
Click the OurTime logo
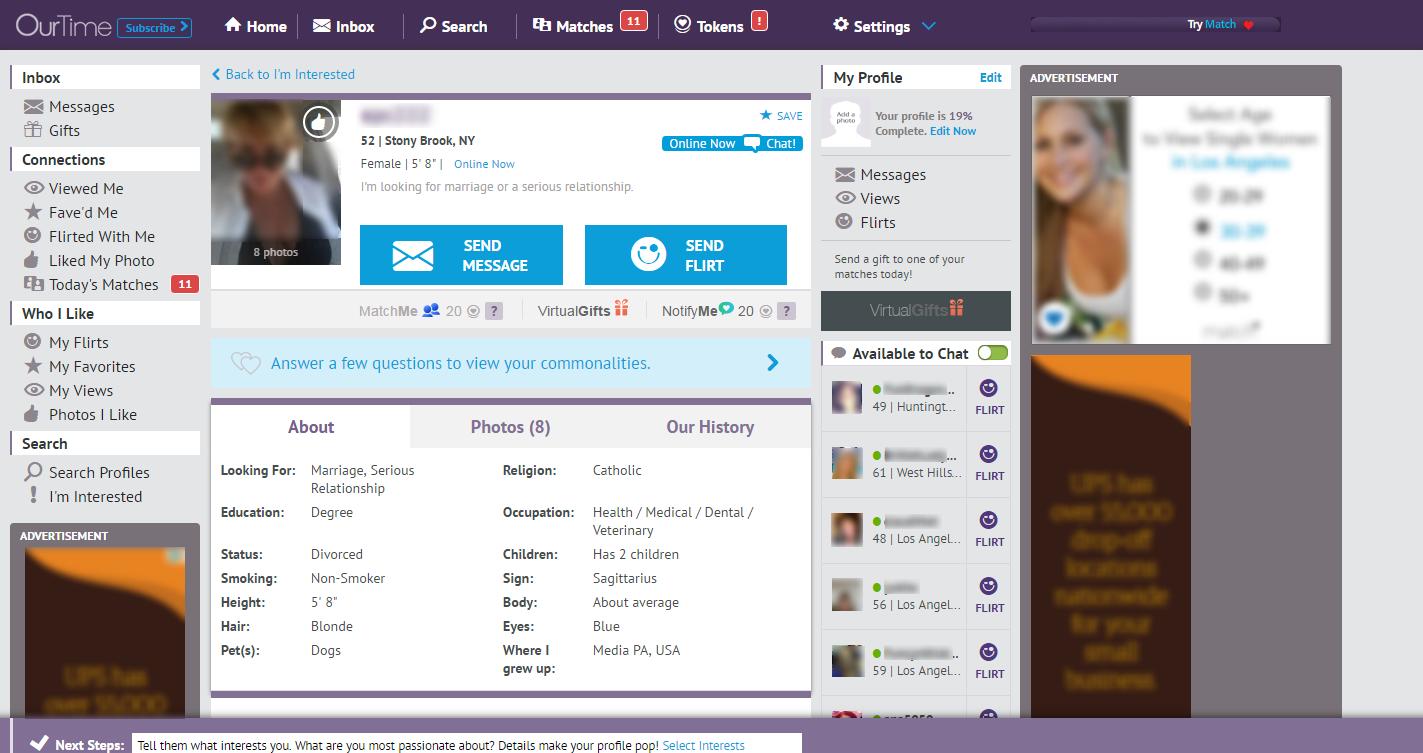point(63,26)
